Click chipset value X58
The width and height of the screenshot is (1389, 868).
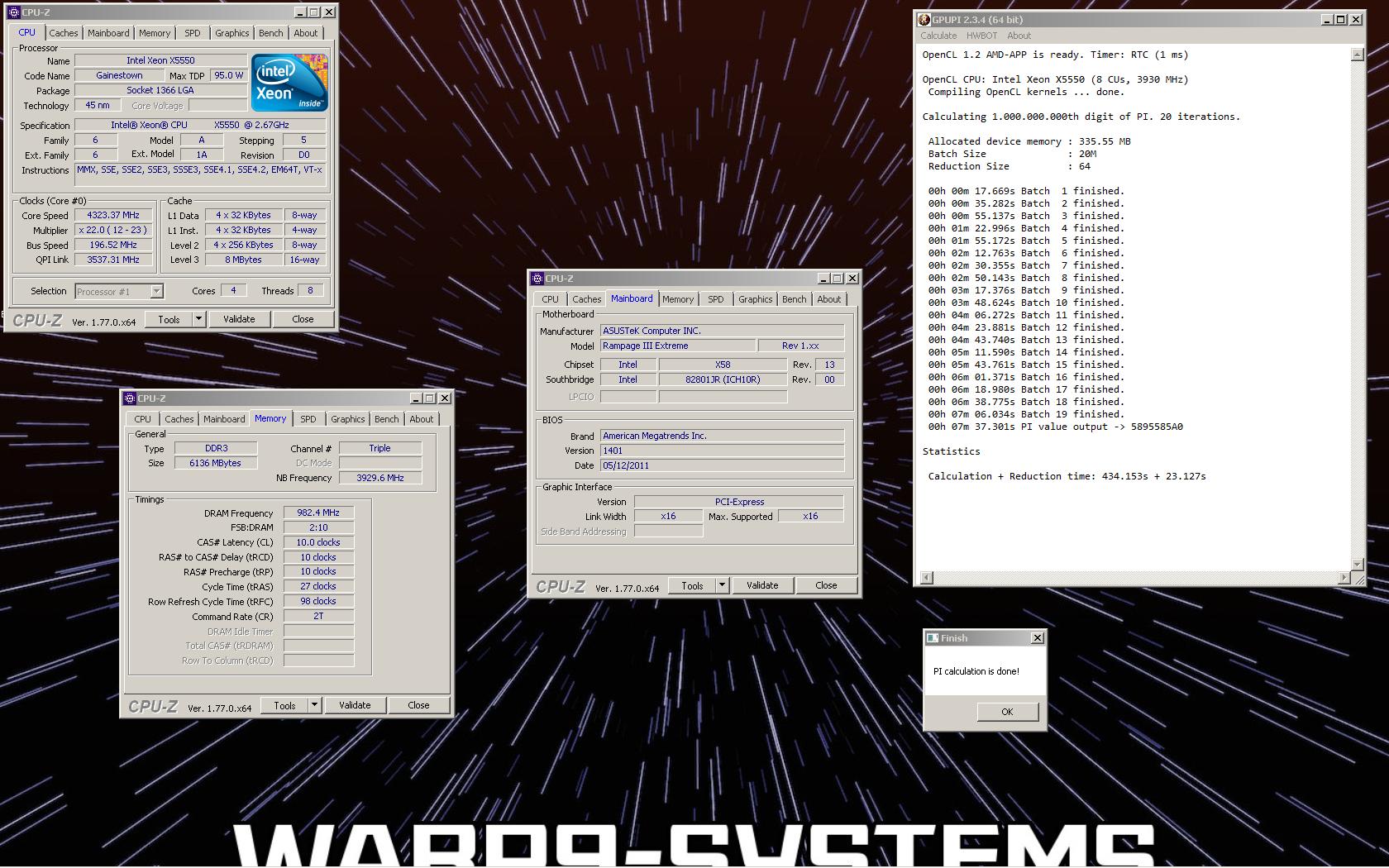tap(723, 365)
